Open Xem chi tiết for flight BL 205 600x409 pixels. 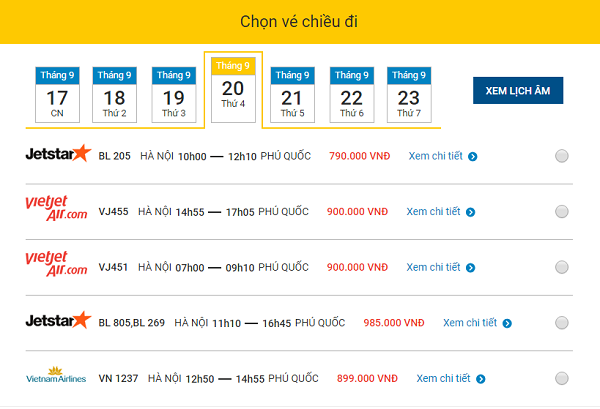click(435, 156)
